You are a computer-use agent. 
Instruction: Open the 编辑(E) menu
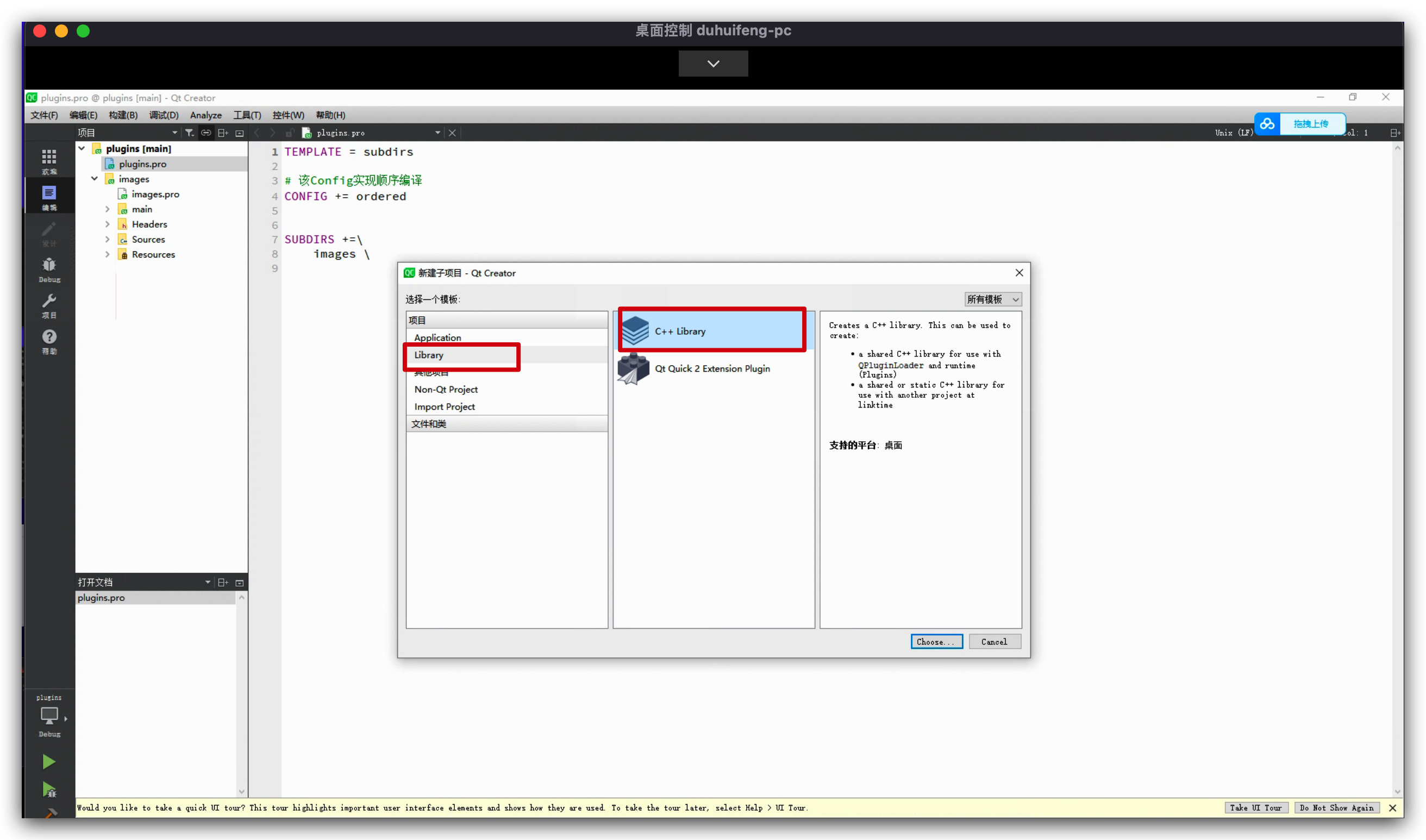83,116
